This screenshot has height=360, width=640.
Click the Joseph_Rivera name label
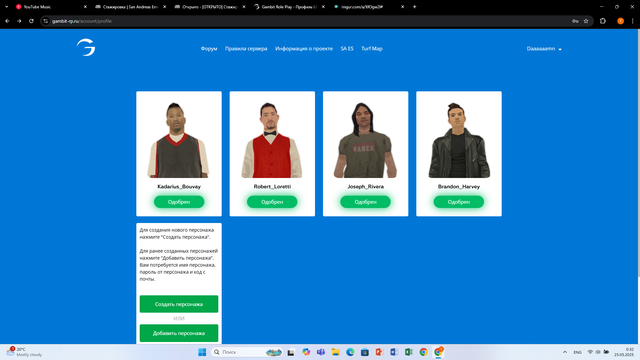click(365, 187)
